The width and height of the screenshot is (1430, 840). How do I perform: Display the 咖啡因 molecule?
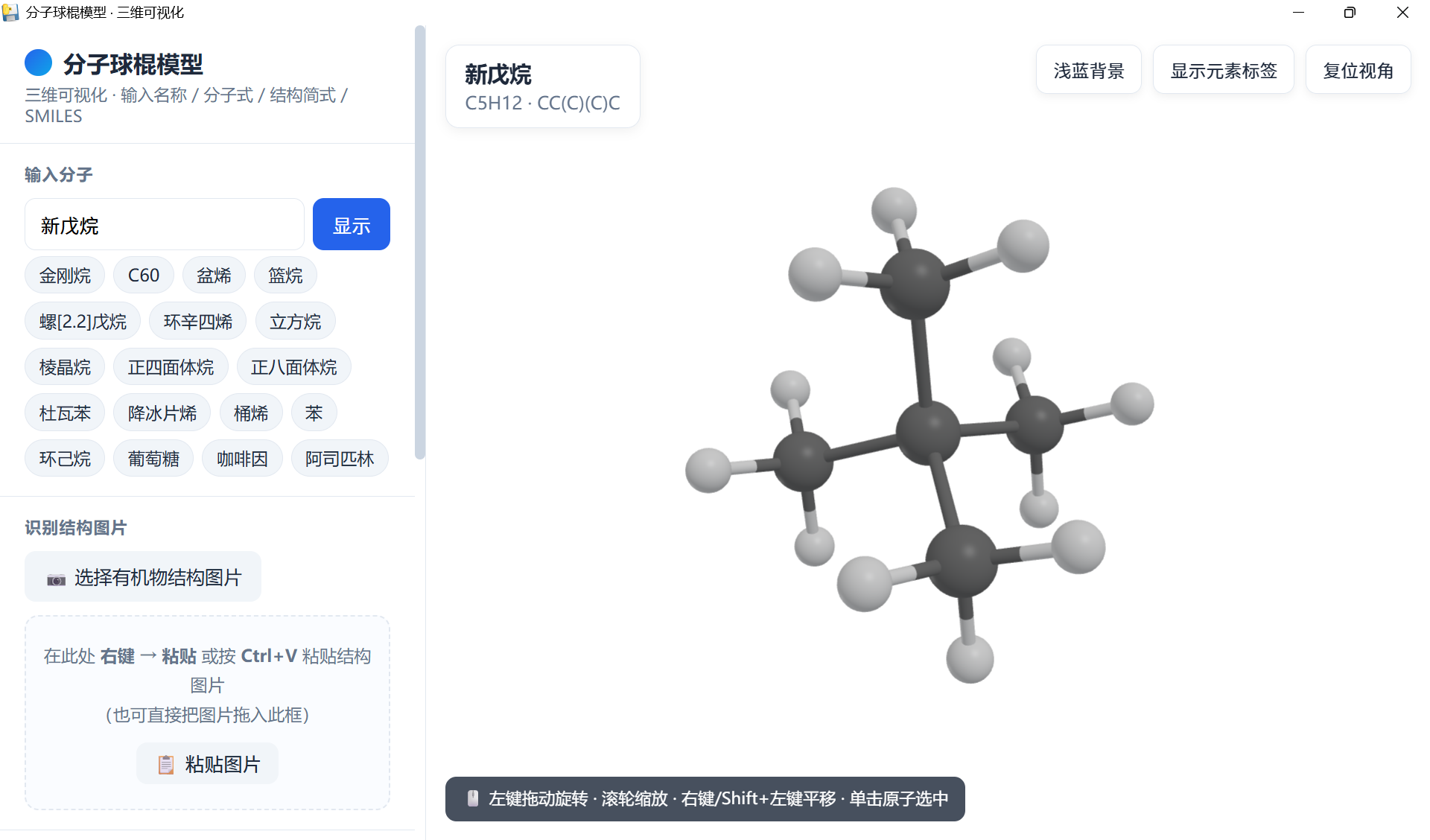click(242, 459)
